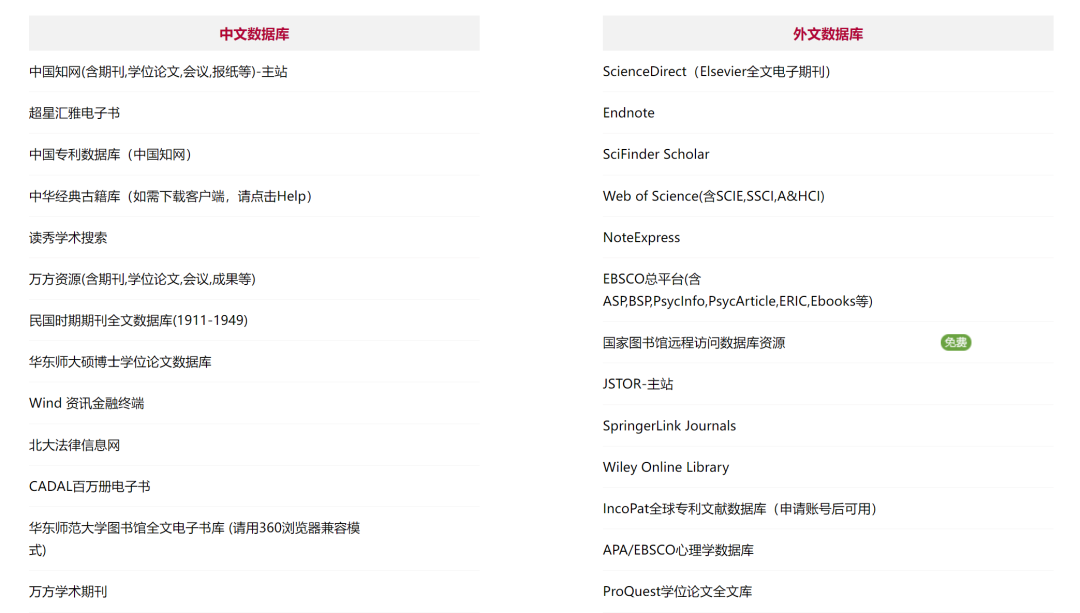The width and height of the screenshot is (1080, 613).
Task: Open ScienceDirect Elsevier journals link
Action: [x=716, y=72]
